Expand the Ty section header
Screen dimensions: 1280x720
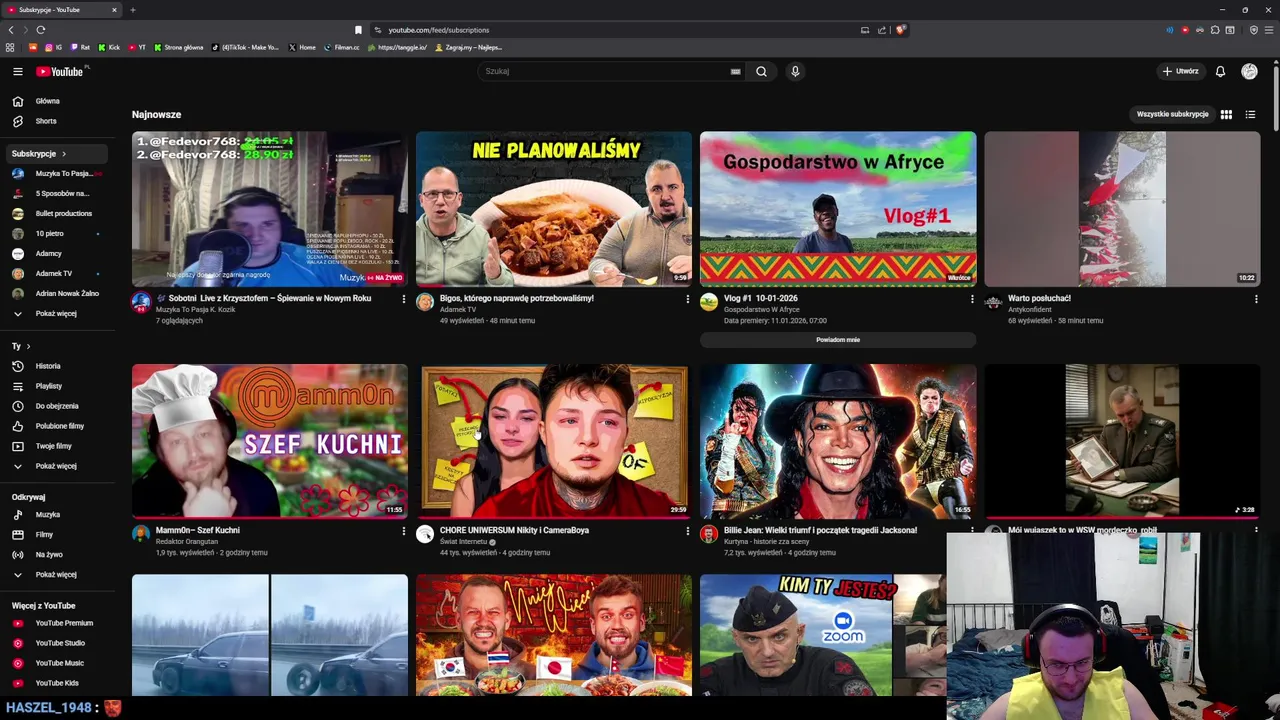[x=21, y=346]
